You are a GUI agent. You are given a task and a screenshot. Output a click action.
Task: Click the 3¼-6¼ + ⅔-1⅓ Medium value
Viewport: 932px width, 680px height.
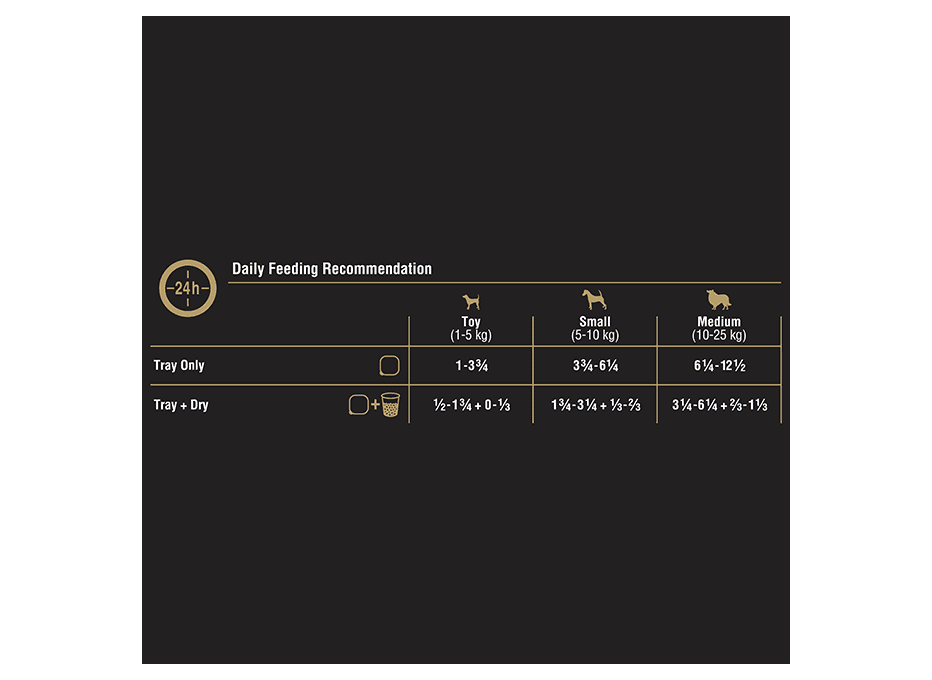(719, 405)
